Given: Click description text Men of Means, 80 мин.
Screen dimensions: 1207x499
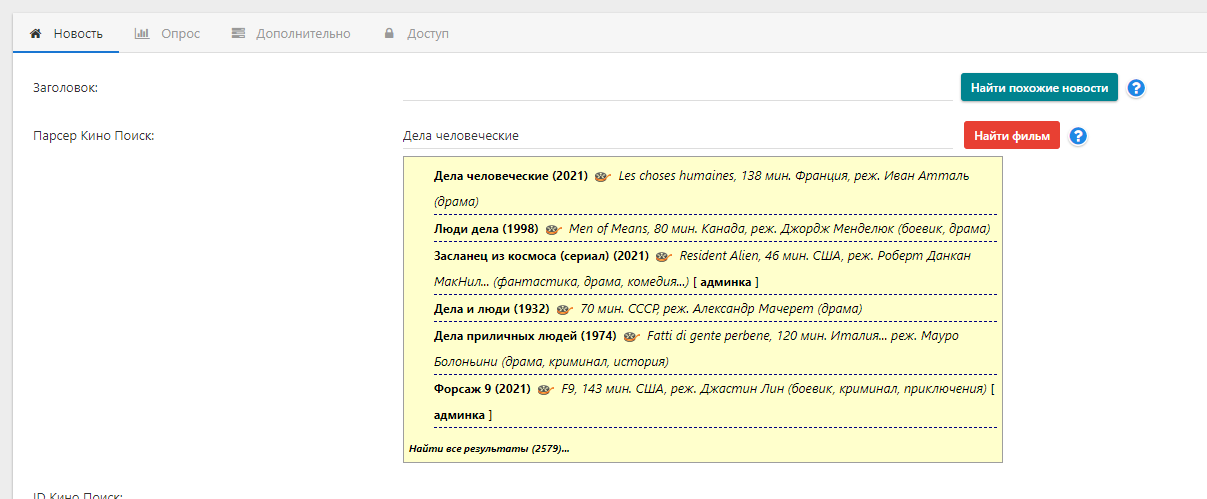Looking at the screenshot, I should [x=636, y=229].
